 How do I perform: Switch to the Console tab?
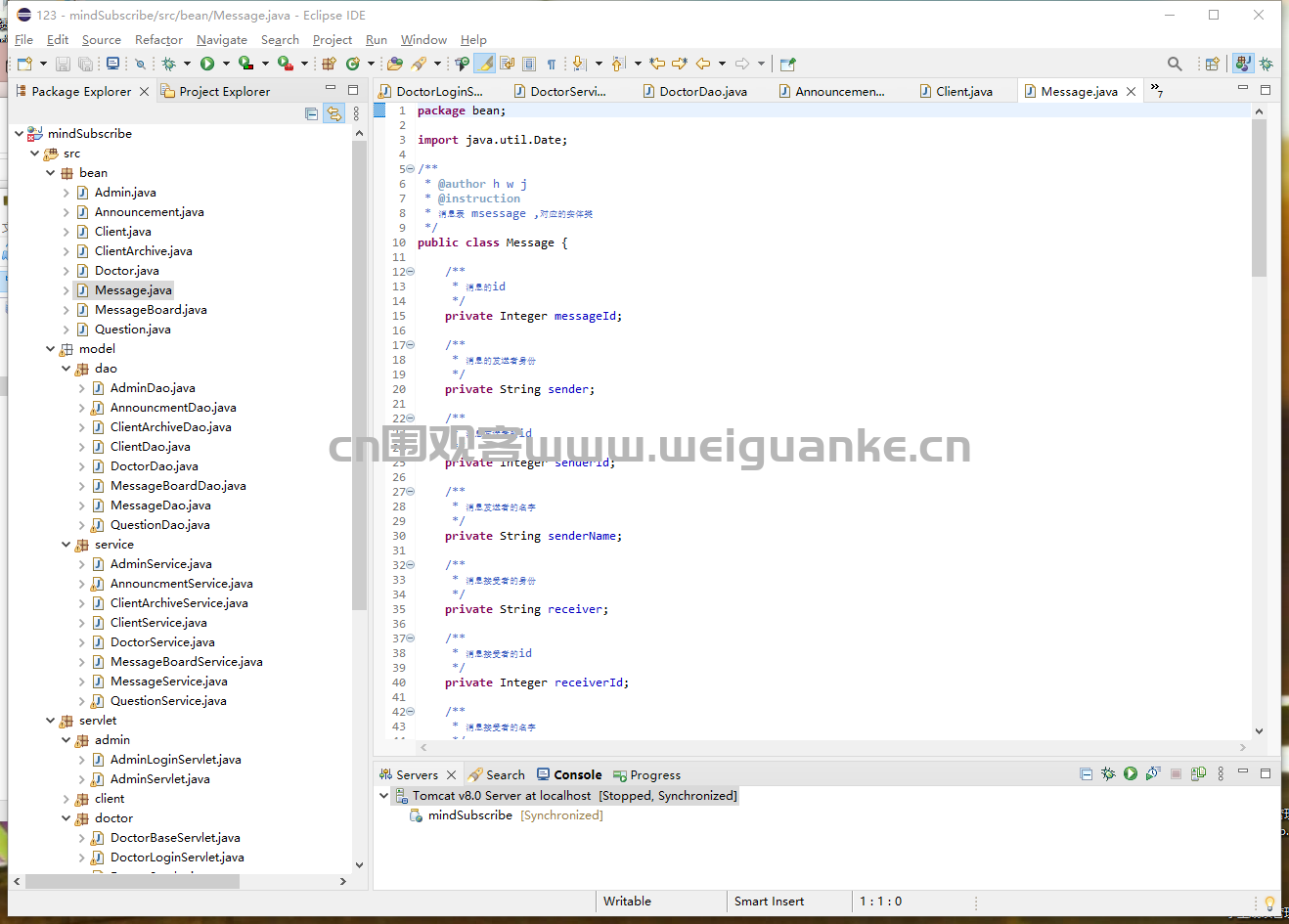coord(569,774)
